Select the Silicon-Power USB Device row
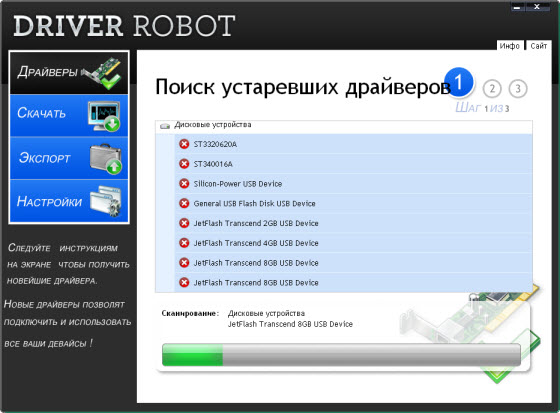The width and height of the screenshot is (560, 413). coord(353,184)
